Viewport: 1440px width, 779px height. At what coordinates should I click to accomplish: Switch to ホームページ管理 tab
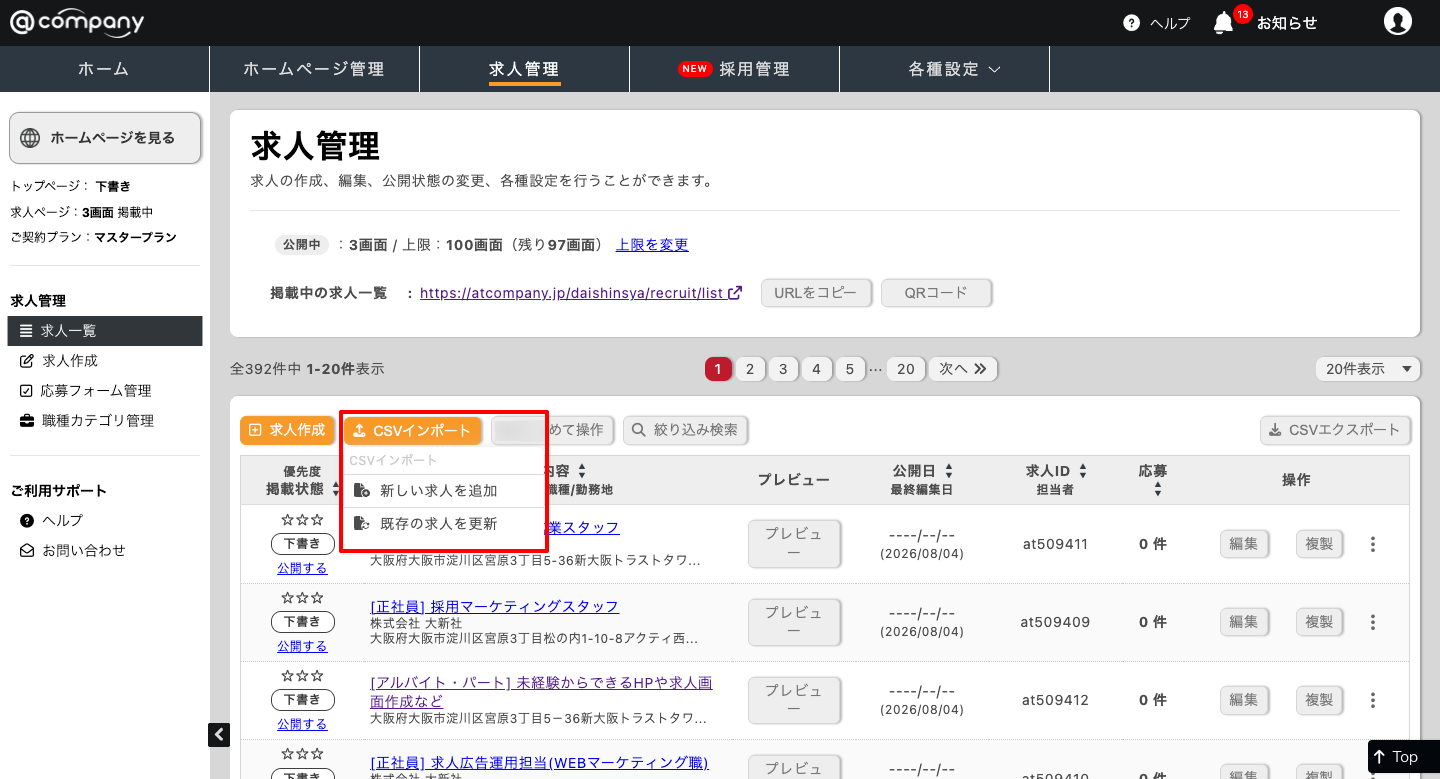coord(314,69)
